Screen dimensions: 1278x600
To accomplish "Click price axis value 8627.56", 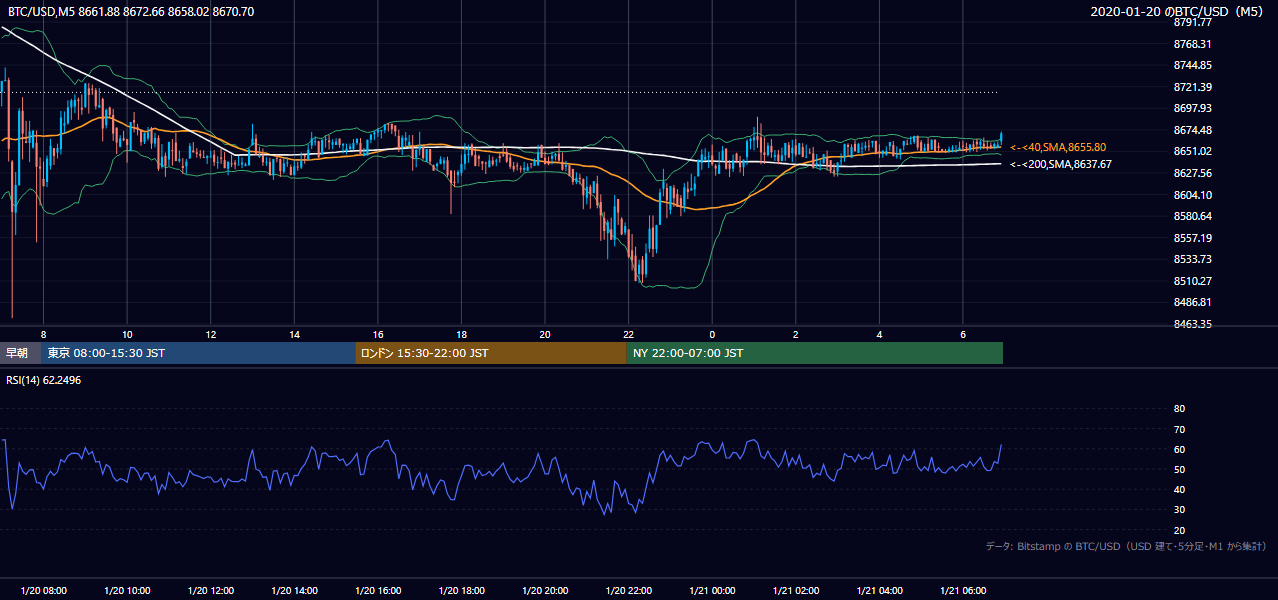I will pyautogui.click(x=1192, y=173).
